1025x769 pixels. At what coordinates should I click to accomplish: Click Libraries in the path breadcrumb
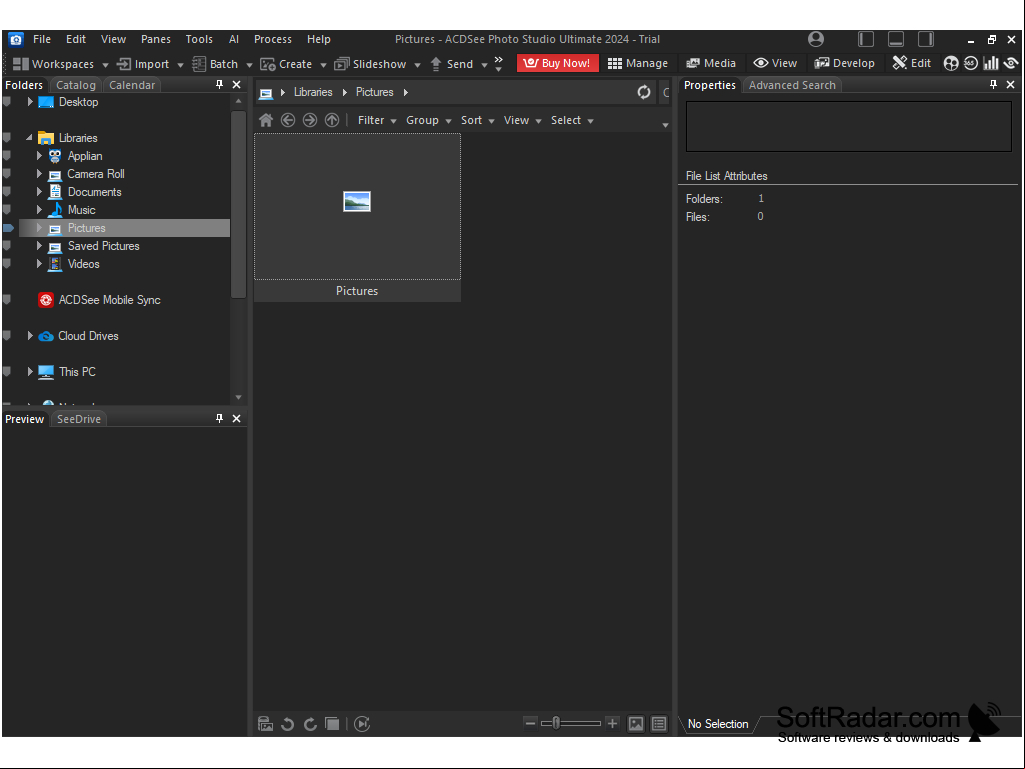click(x=313, y=92)
